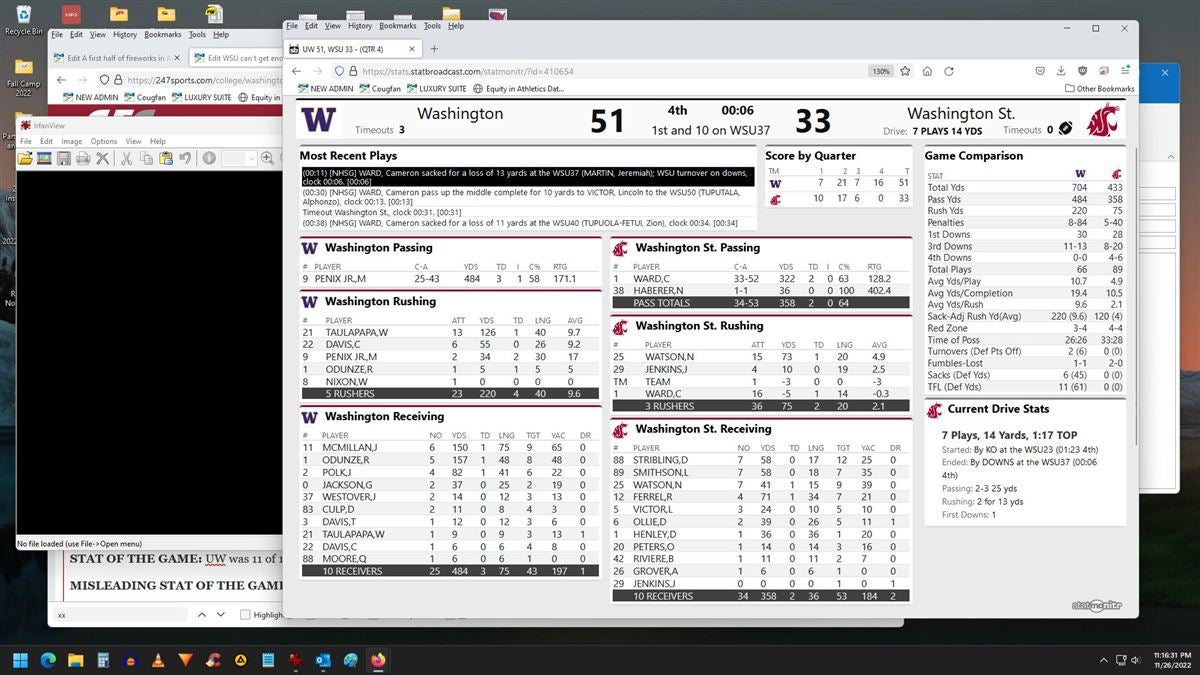View image properties via IrfanView's info icon
Screen dimensions: 1200x675
click(x=210, y=159)
